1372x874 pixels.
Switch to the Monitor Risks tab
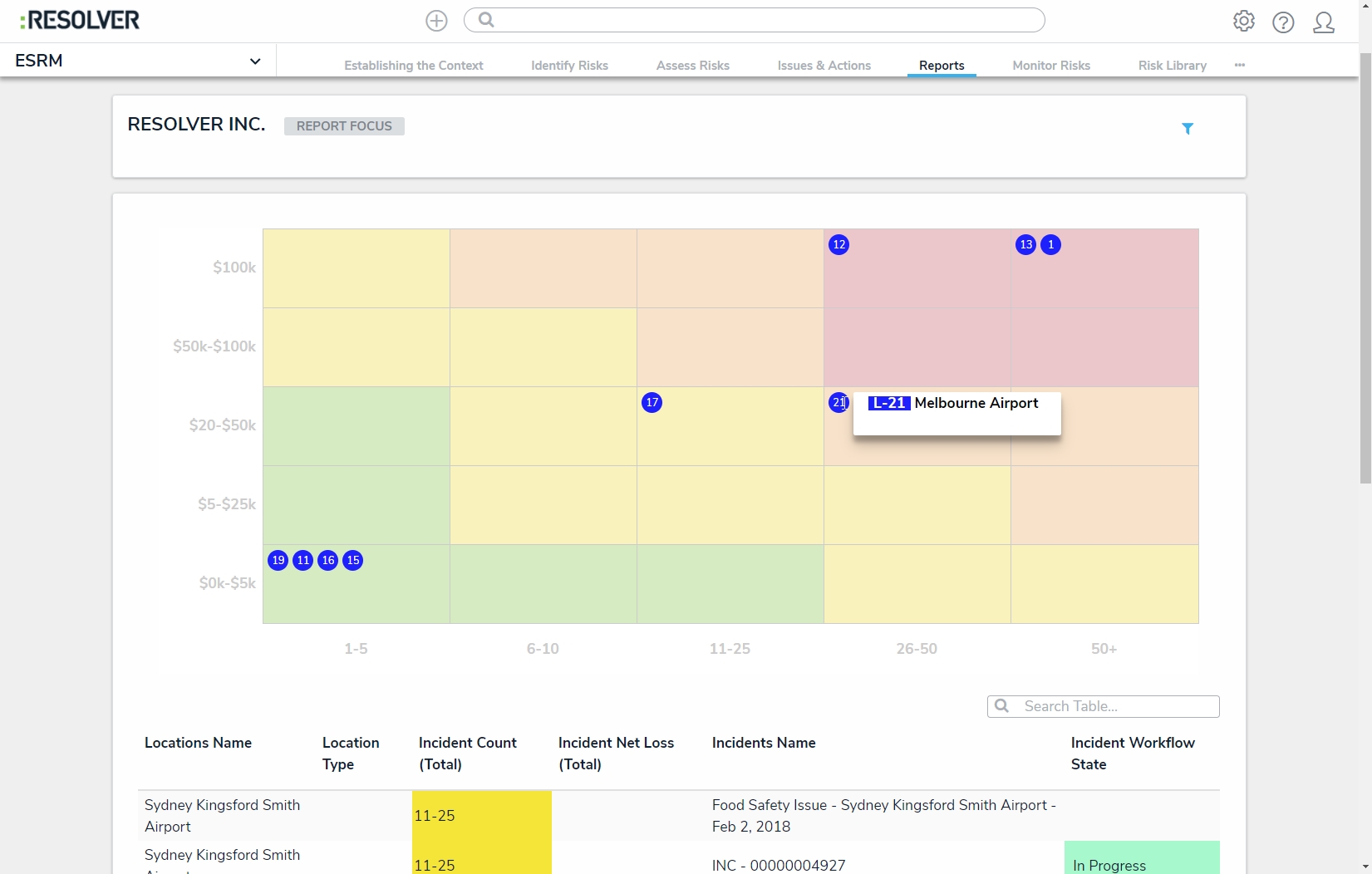coord(1051,66)
